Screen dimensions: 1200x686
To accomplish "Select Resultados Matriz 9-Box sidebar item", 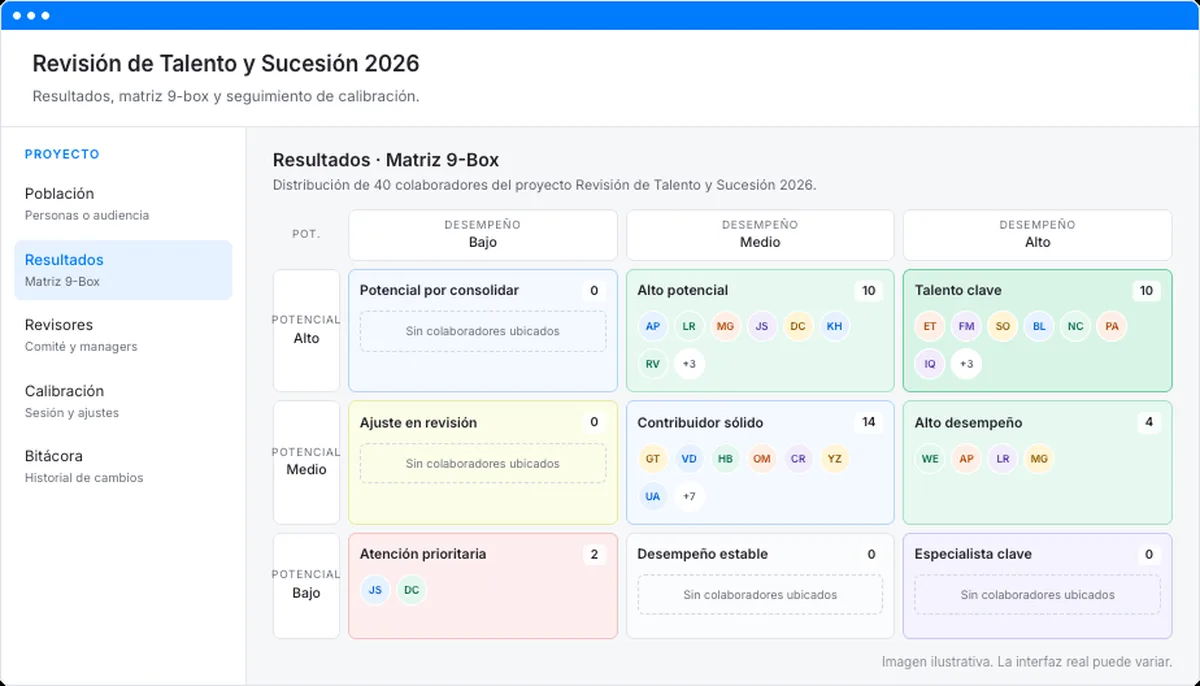I will pos(123,270).
